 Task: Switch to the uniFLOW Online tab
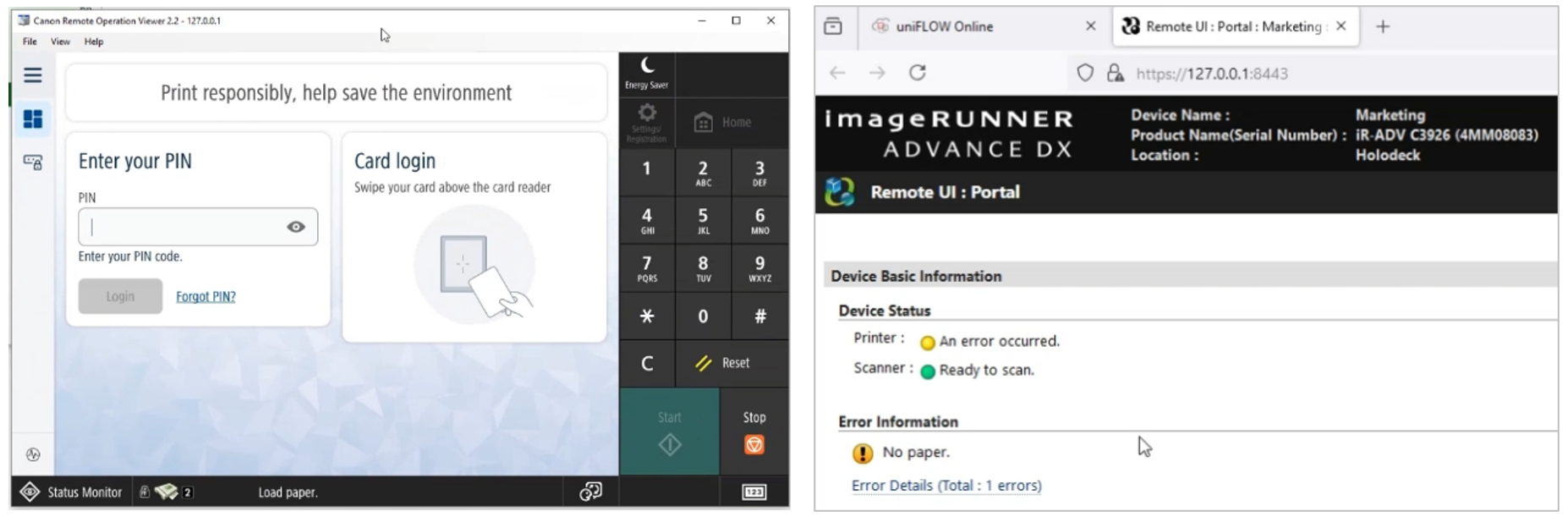tap(944, 26)
